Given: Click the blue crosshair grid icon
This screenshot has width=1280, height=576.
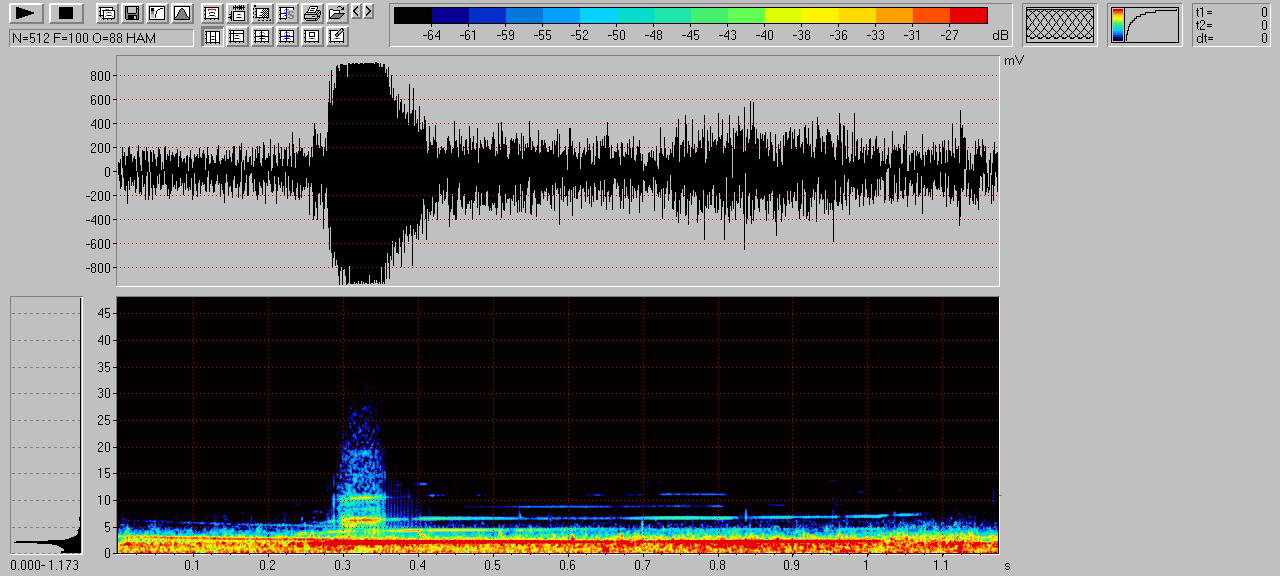Looking at the screenshot, I should [x=287, y=37].
